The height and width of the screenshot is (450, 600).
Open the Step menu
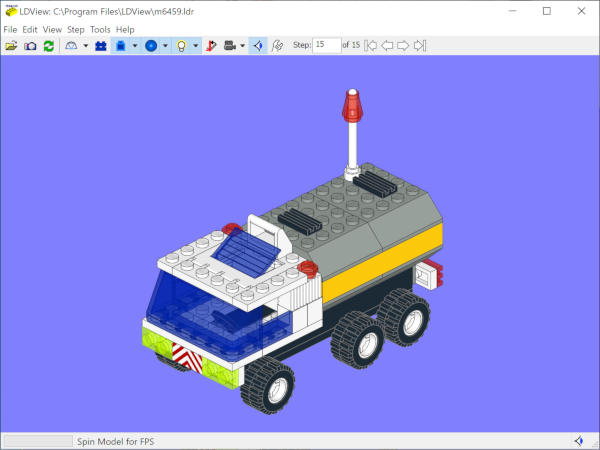pos(76,30)
